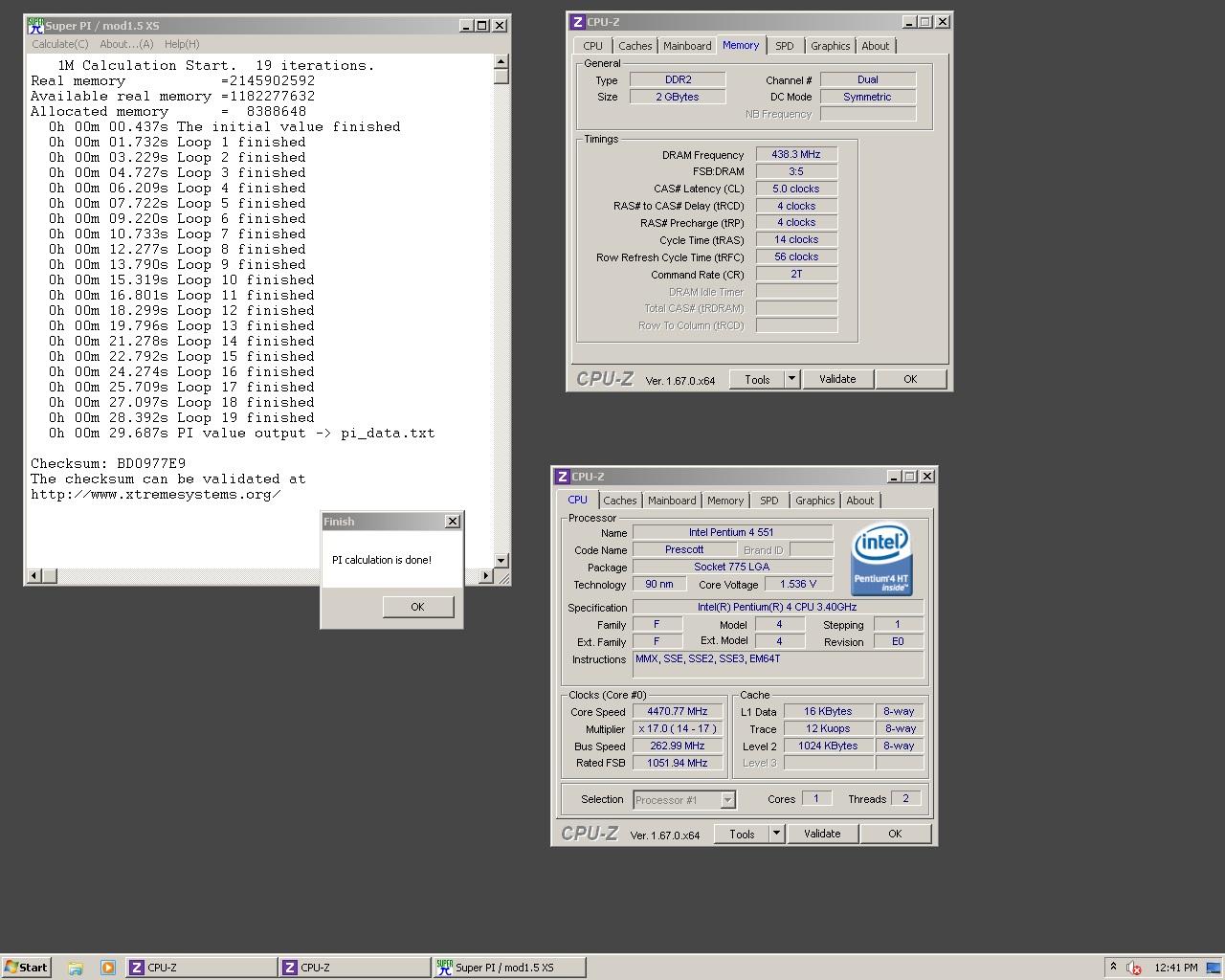The width and height of the screenshot is (1225, 980).
Task: Activate Super PI taskbar button
Action: [509, 968]
